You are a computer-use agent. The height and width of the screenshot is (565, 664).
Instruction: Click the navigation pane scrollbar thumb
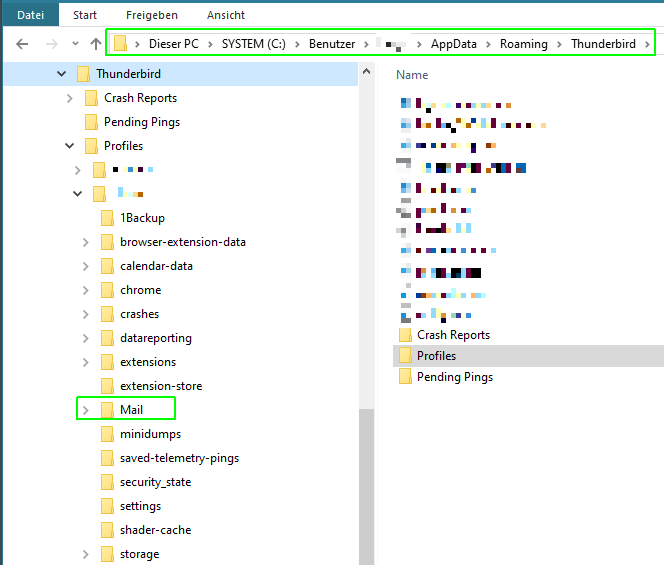point(367,486)
